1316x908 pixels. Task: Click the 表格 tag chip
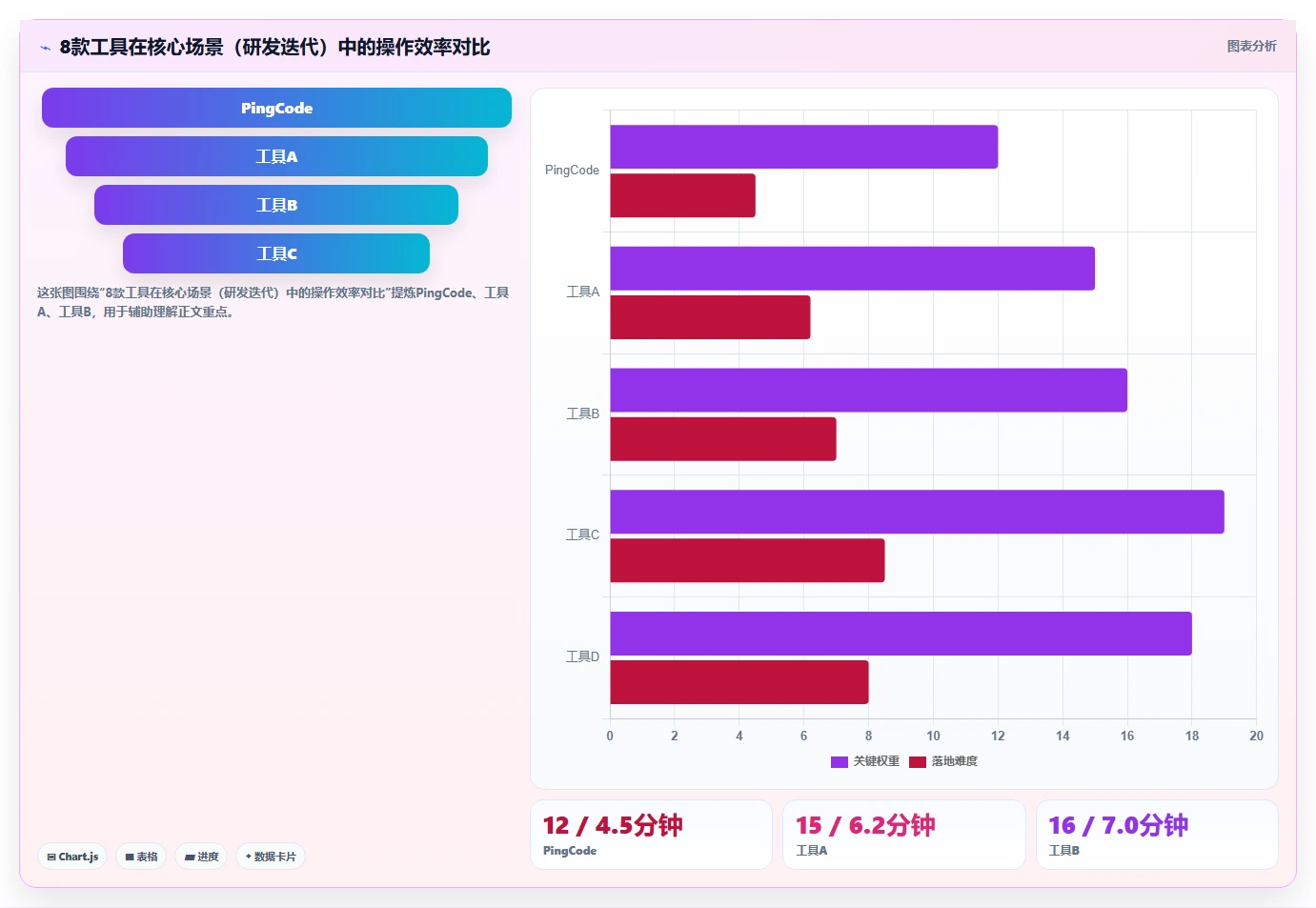[x=141, y=857]
